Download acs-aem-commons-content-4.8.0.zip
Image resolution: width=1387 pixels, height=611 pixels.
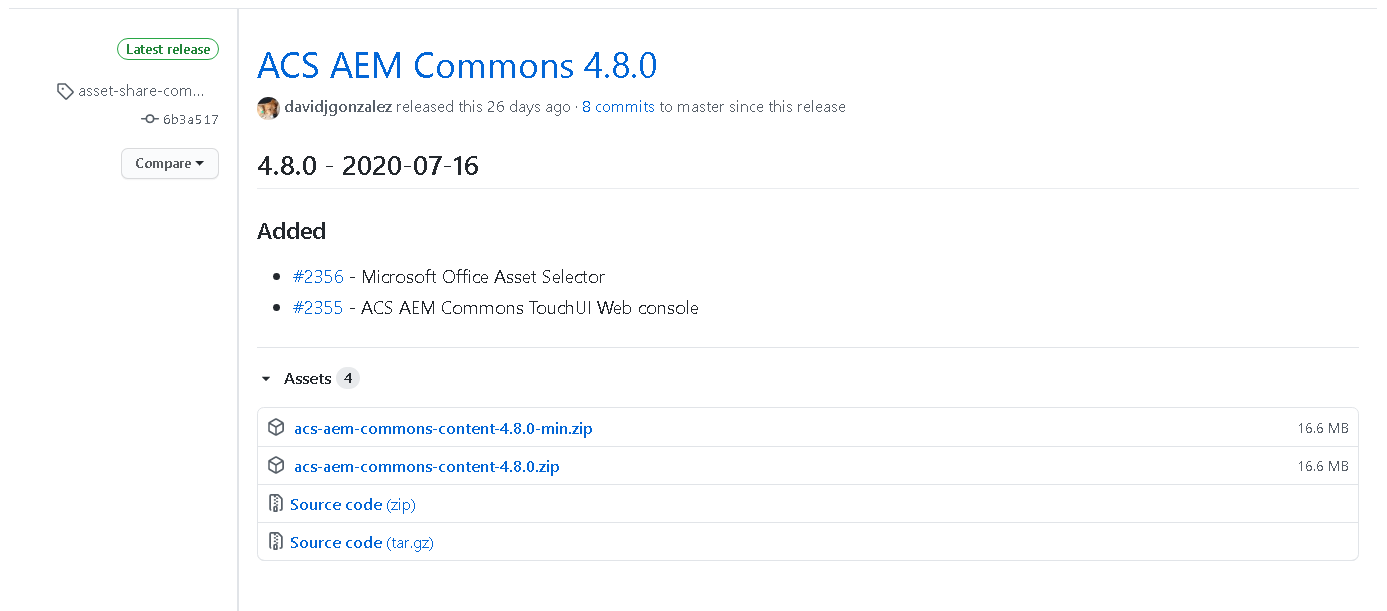(426, 465)
